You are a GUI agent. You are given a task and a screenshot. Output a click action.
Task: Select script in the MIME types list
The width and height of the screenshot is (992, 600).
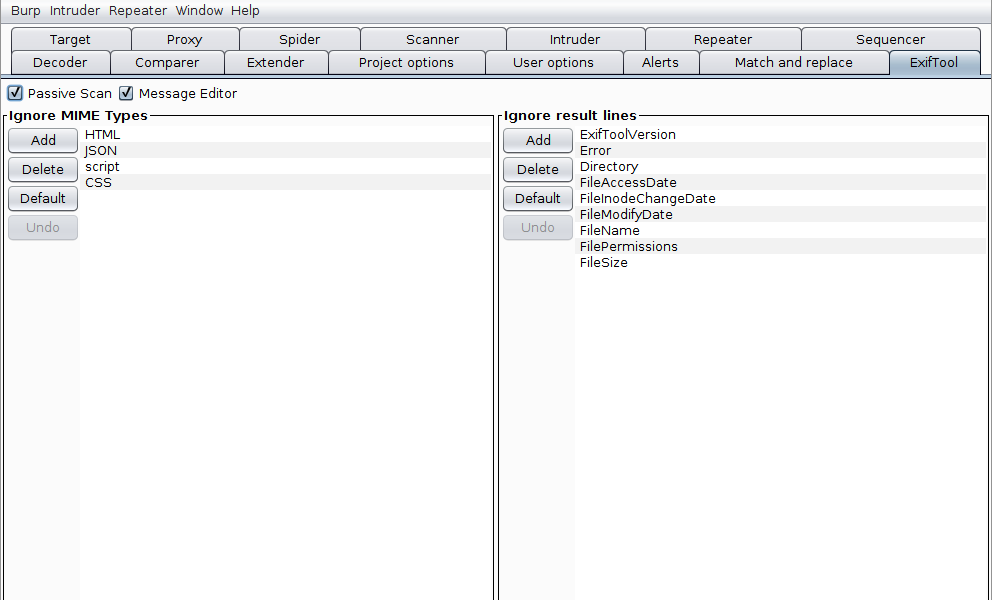tap(286, 166)
